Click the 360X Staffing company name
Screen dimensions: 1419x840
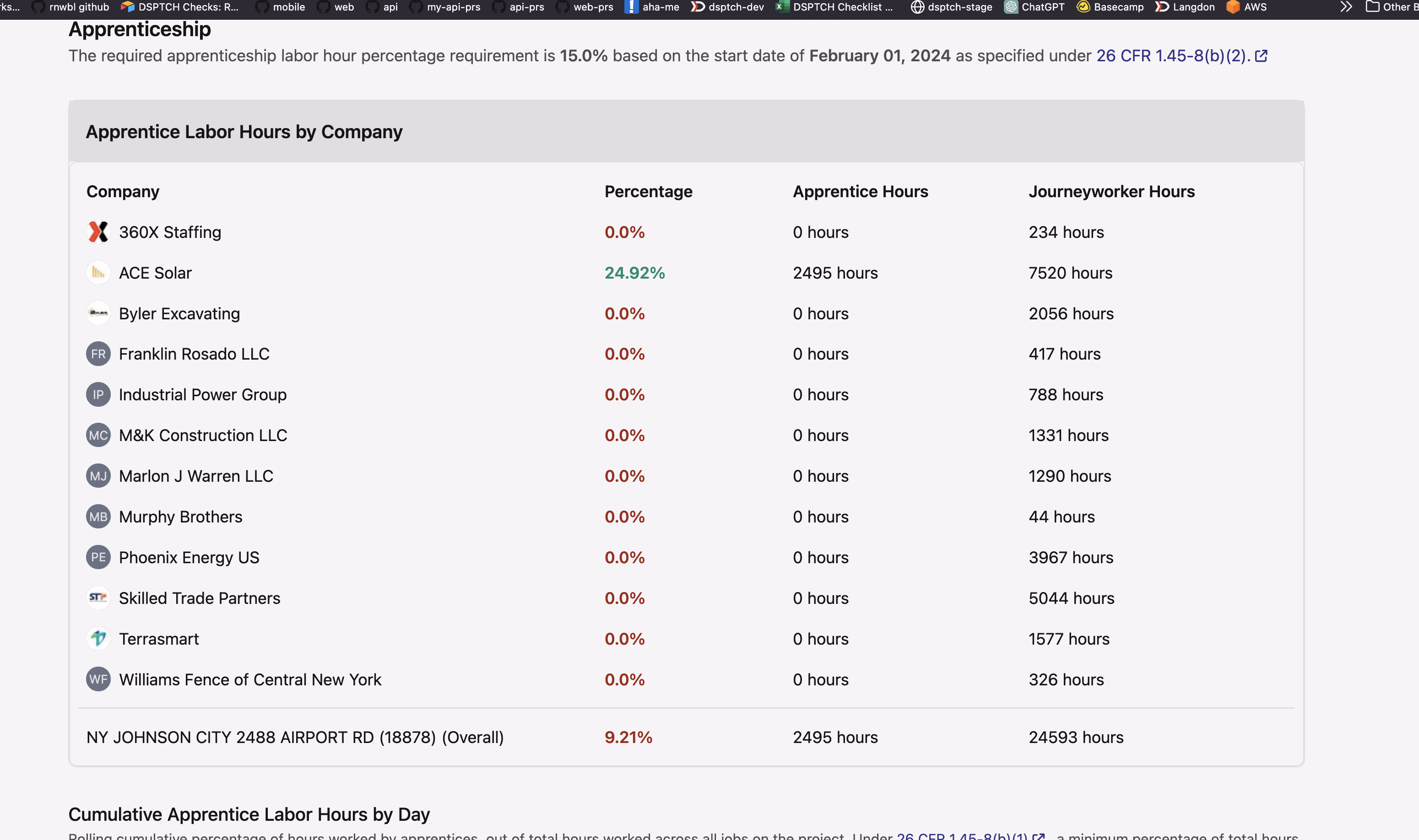170,232
